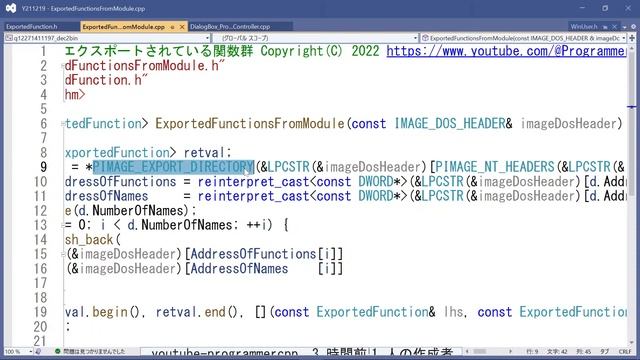Click the line indicator 行:9 in status bar

532,351
